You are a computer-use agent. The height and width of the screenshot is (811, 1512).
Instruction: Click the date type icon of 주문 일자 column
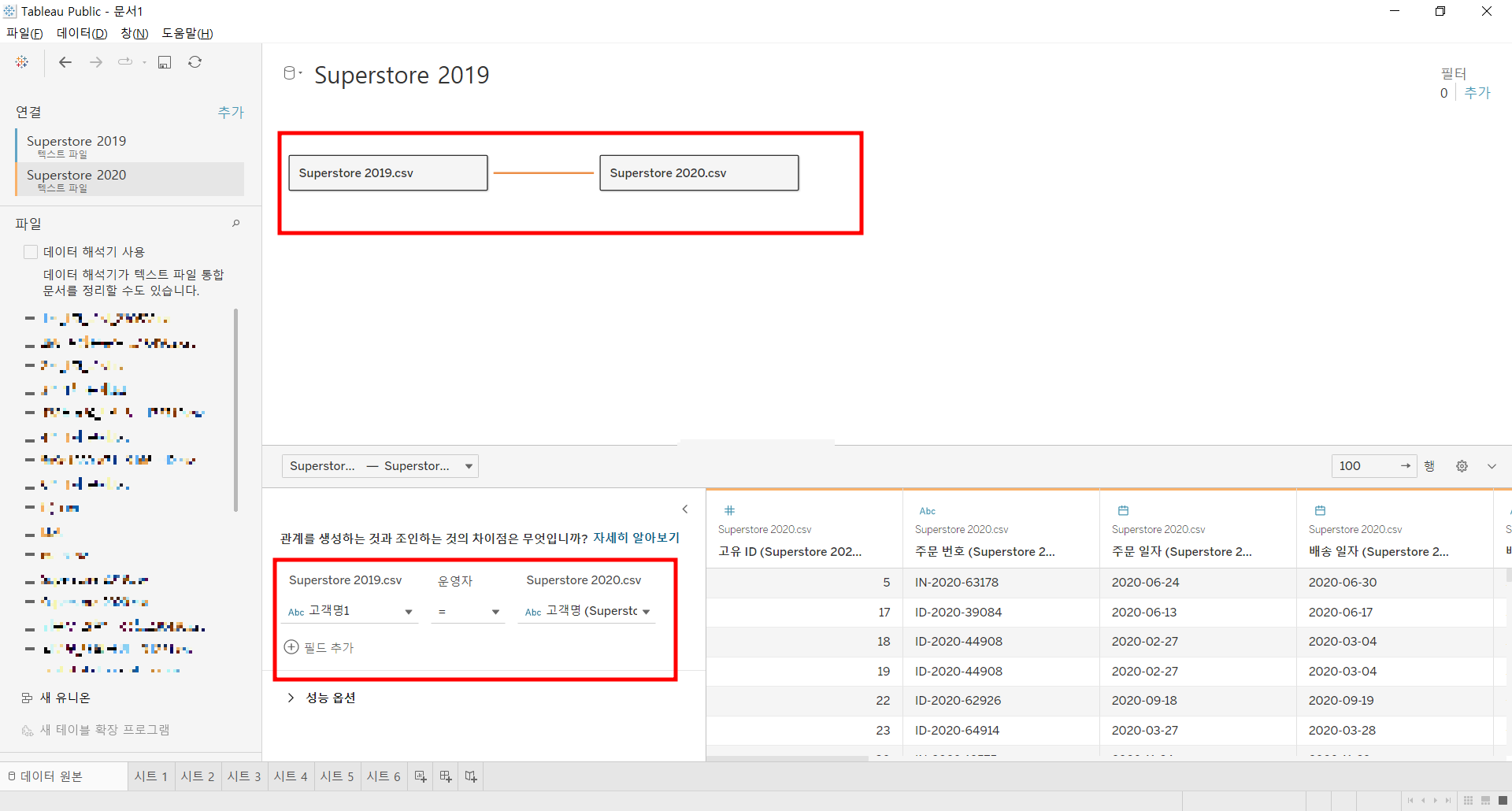pos(1123,510)
